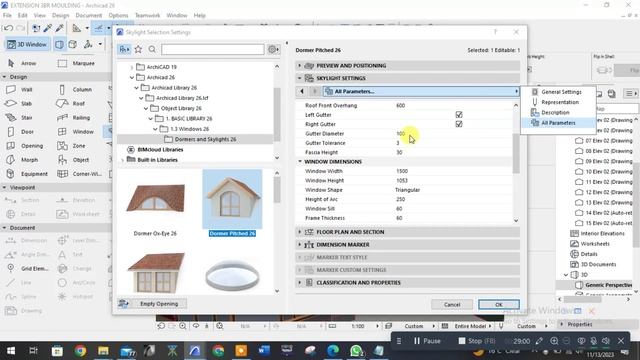Choose All Parameters in popup menu
The height and width of the screenshot is (360, 640).
click(558, 123)
